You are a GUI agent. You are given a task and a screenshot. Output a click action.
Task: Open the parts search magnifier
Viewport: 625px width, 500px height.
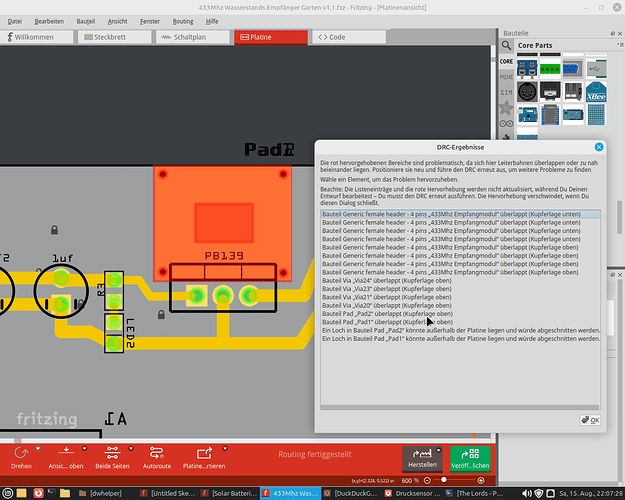(506, 45)
